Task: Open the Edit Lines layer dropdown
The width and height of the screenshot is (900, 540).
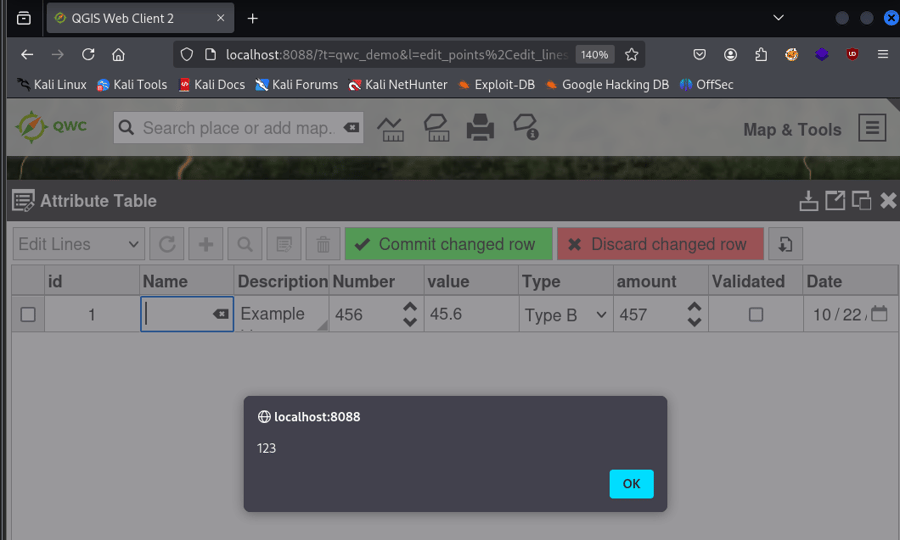Action: point(79,244)
